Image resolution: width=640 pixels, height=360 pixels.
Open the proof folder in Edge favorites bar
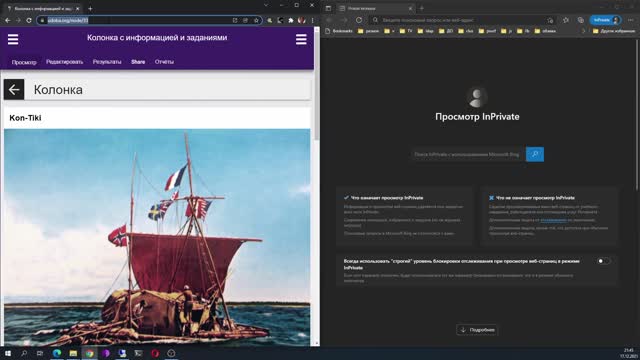(487, 31)
